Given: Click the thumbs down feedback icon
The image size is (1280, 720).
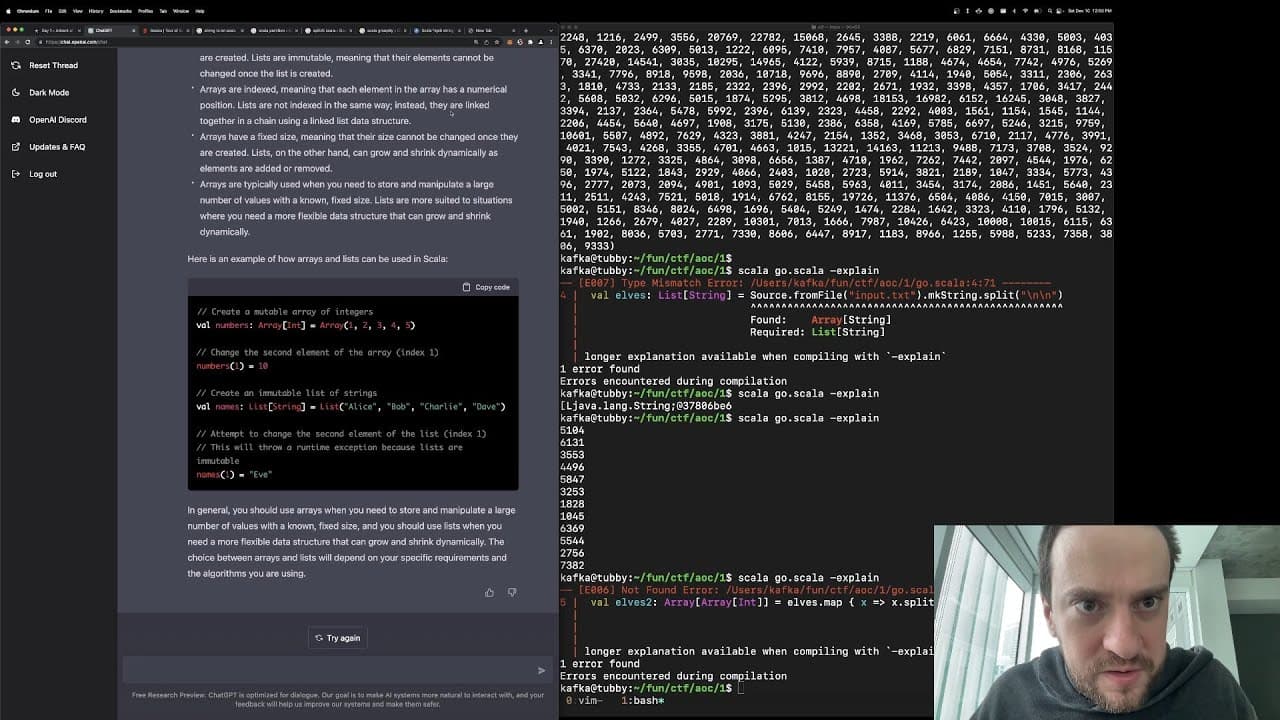Looking at the screenshot, I should pos(511,592).
